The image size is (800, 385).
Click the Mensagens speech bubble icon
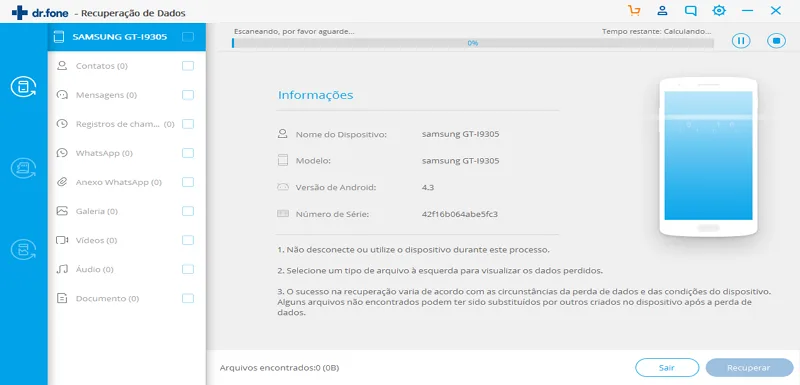pos(62,95)
